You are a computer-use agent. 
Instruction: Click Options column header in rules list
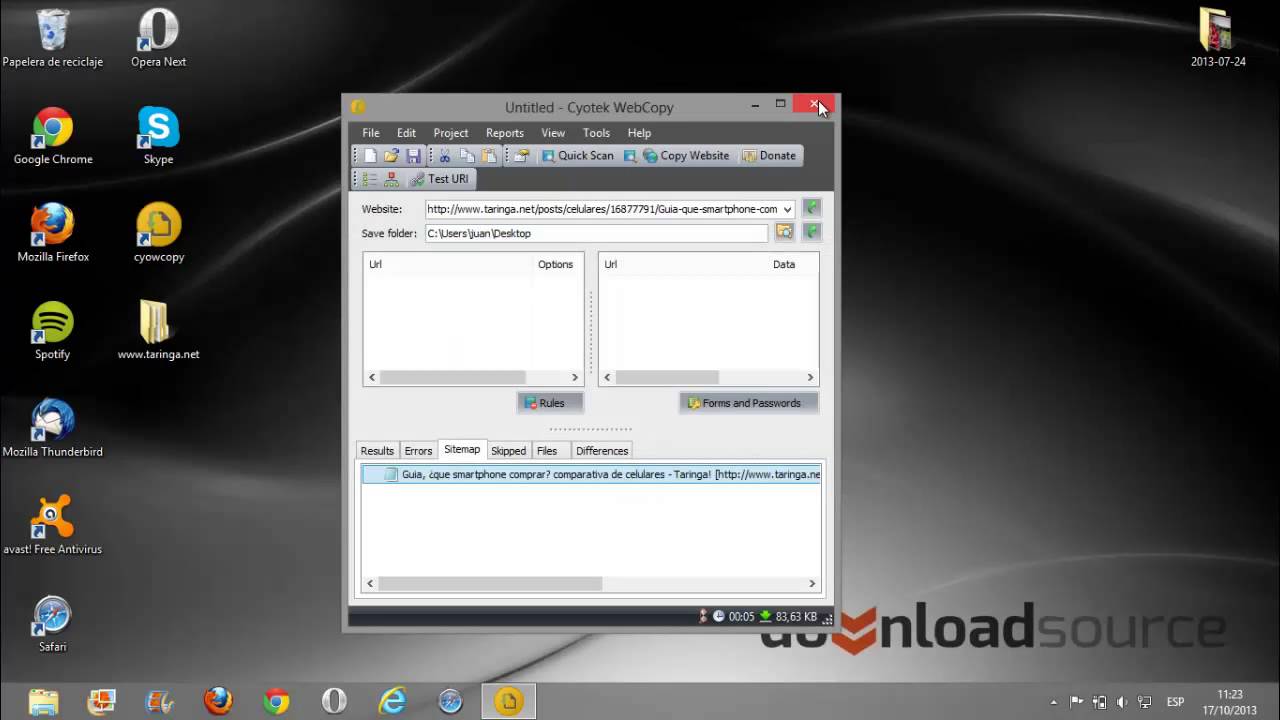click(555, 265)
